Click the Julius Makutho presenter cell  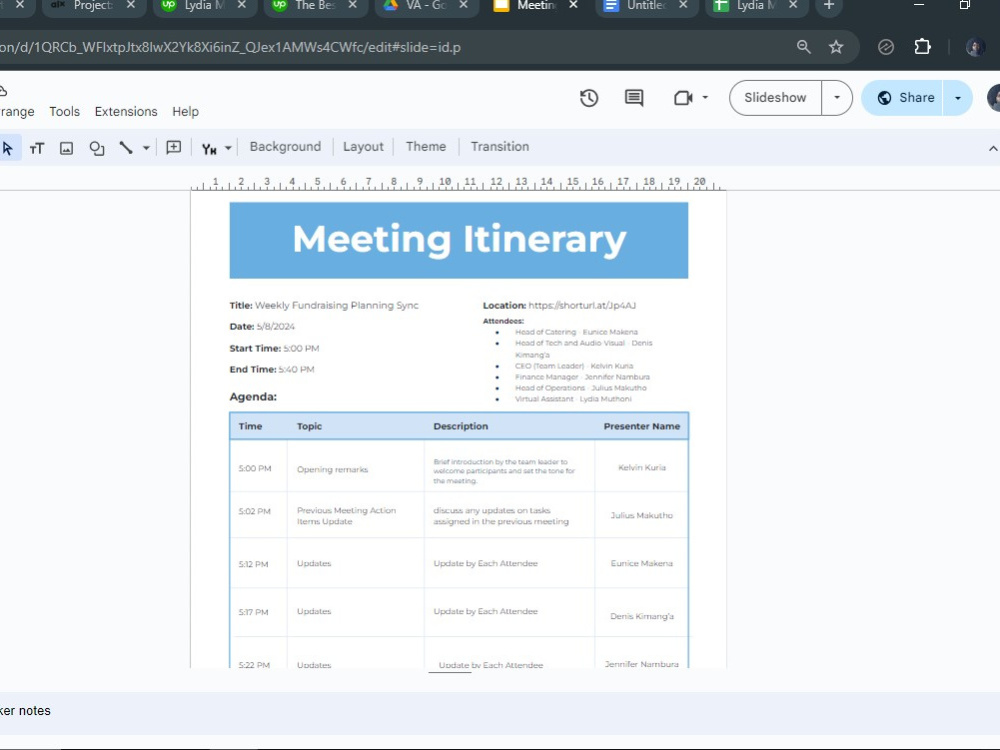[x=642, y=515]
